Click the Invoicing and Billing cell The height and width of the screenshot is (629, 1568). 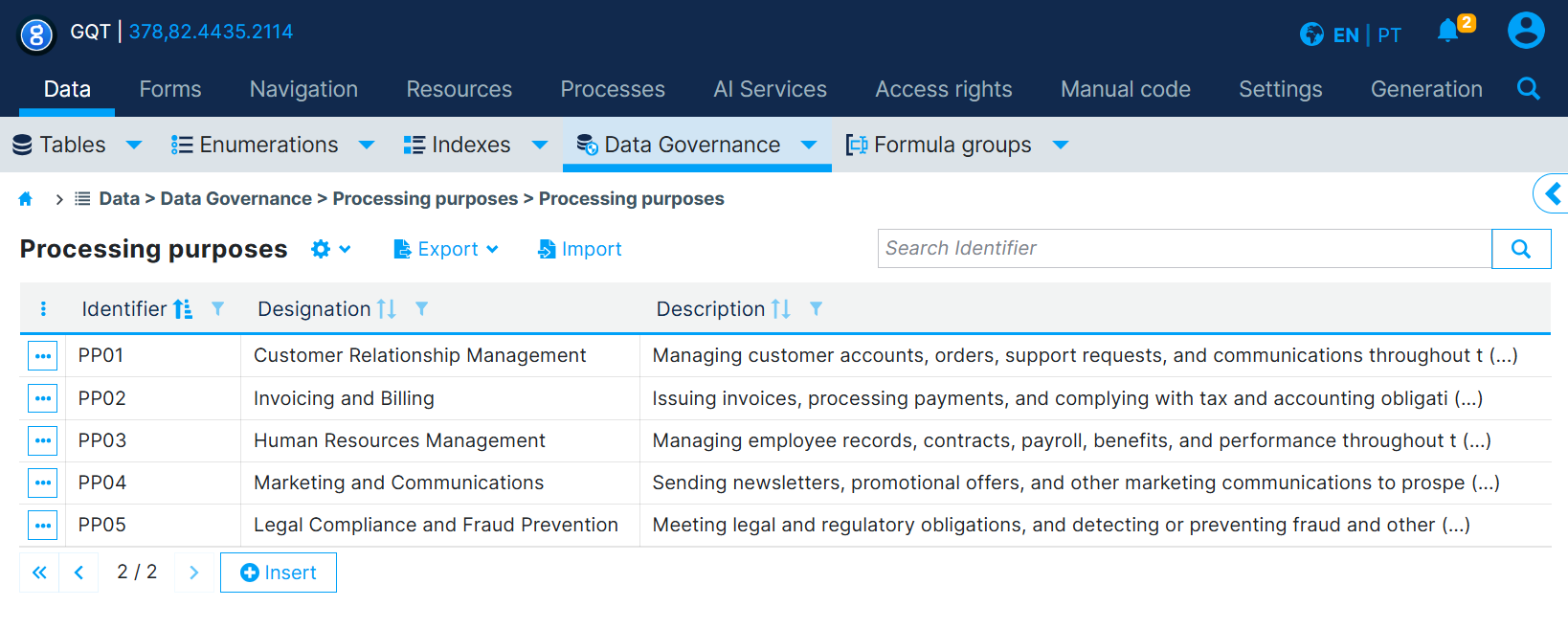coord(440,398)
